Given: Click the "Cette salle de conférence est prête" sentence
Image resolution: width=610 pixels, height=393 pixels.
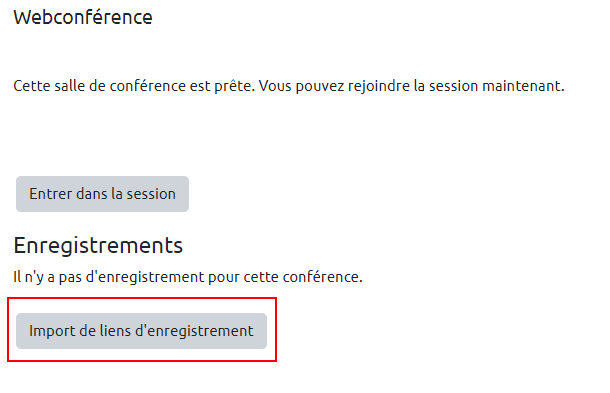Looking at the screenshot, I should tap(134, 86).
